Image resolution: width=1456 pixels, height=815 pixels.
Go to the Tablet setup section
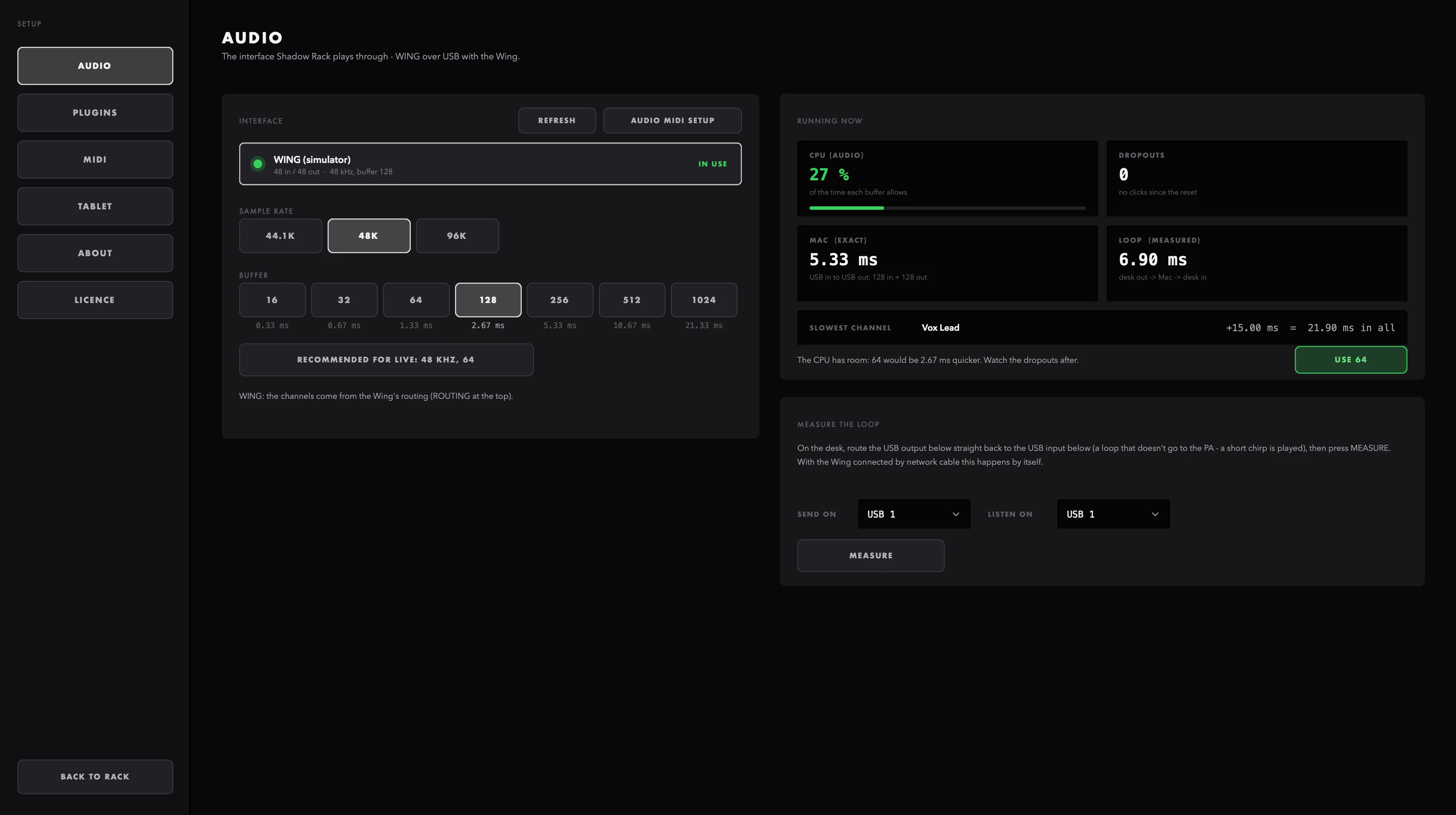click(95, 206)
